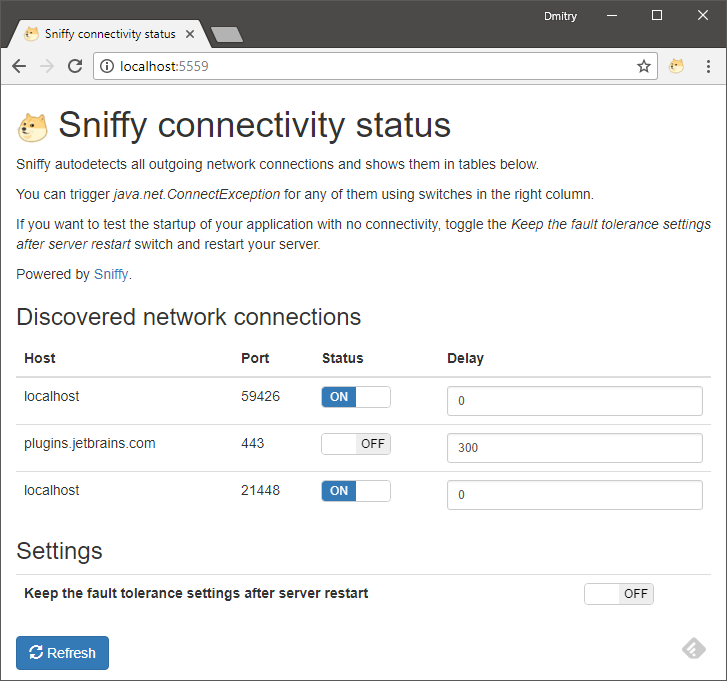
Task: Minimize the browser window
Action: (x=612, y=16)
